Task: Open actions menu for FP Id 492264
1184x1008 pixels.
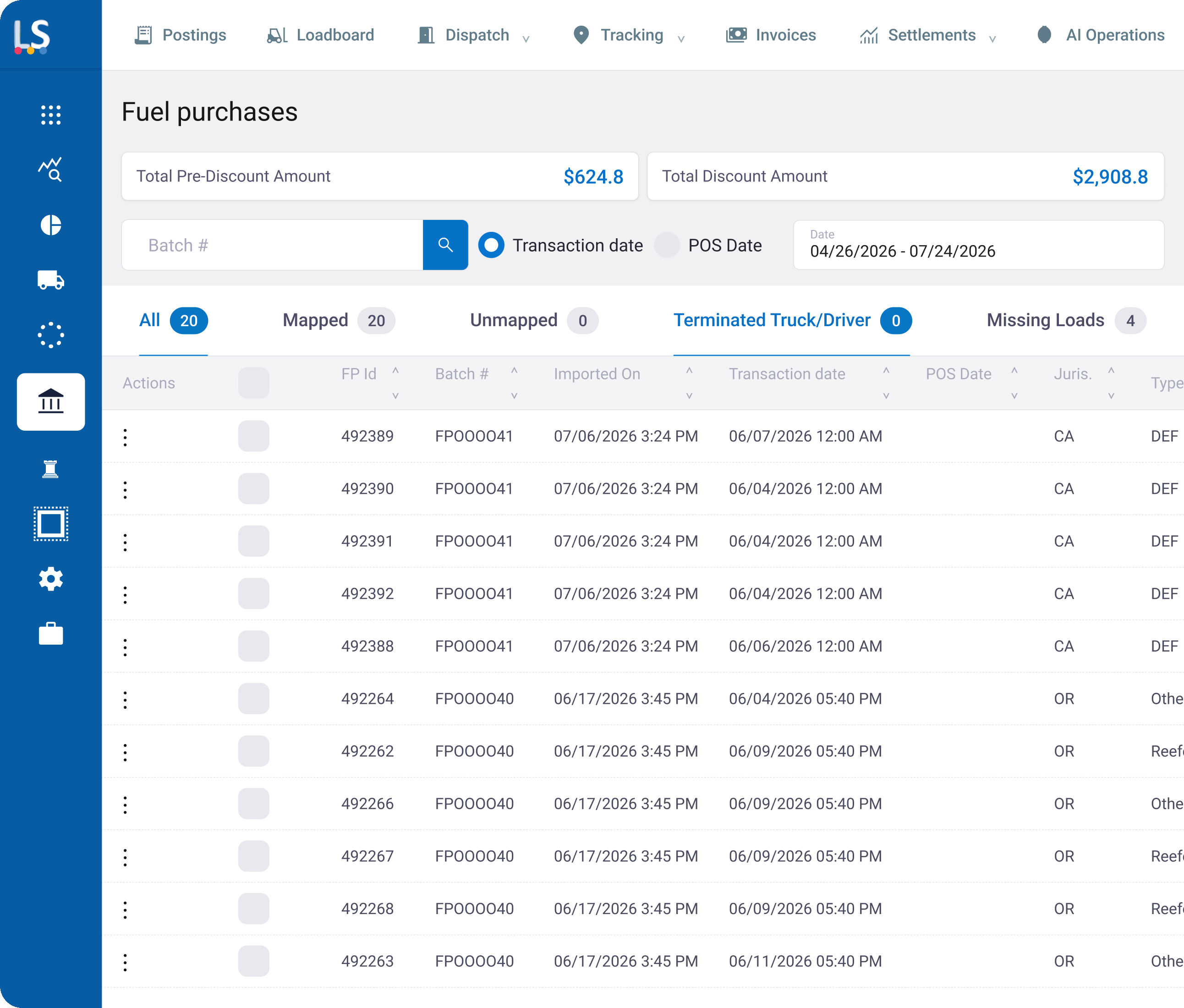Action: pos(125,700)
